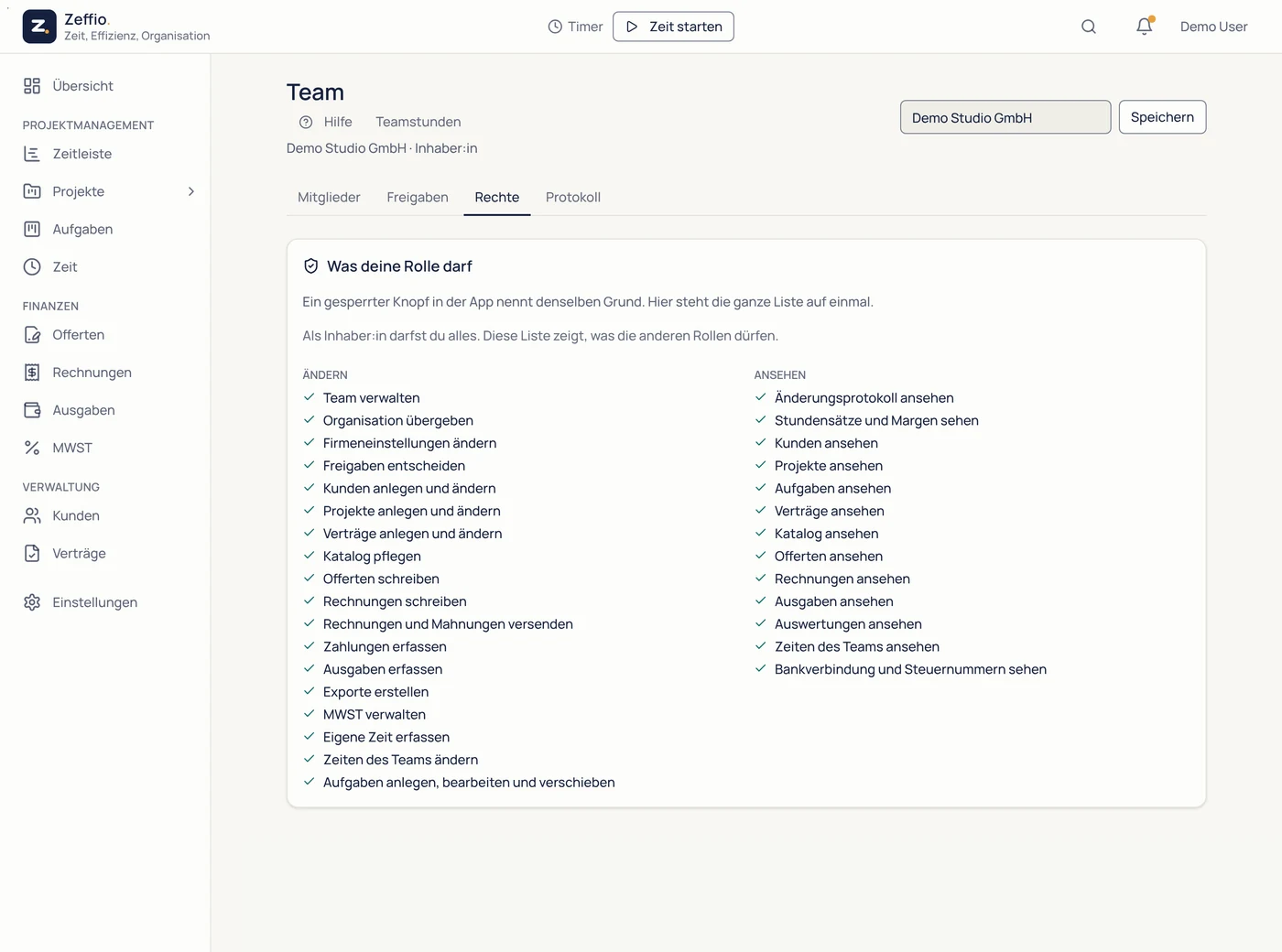Click the Speichern button
Viewport: 1282px width, 952px height.
1162,117
